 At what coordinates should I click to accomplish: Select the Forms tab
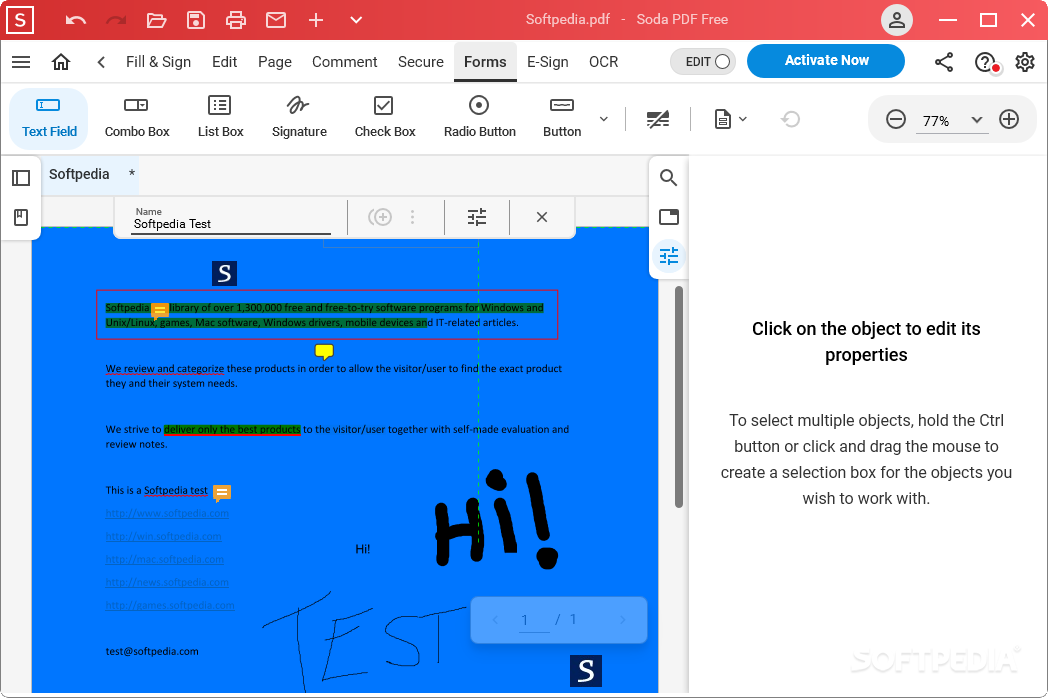click(x=485, y=62)
